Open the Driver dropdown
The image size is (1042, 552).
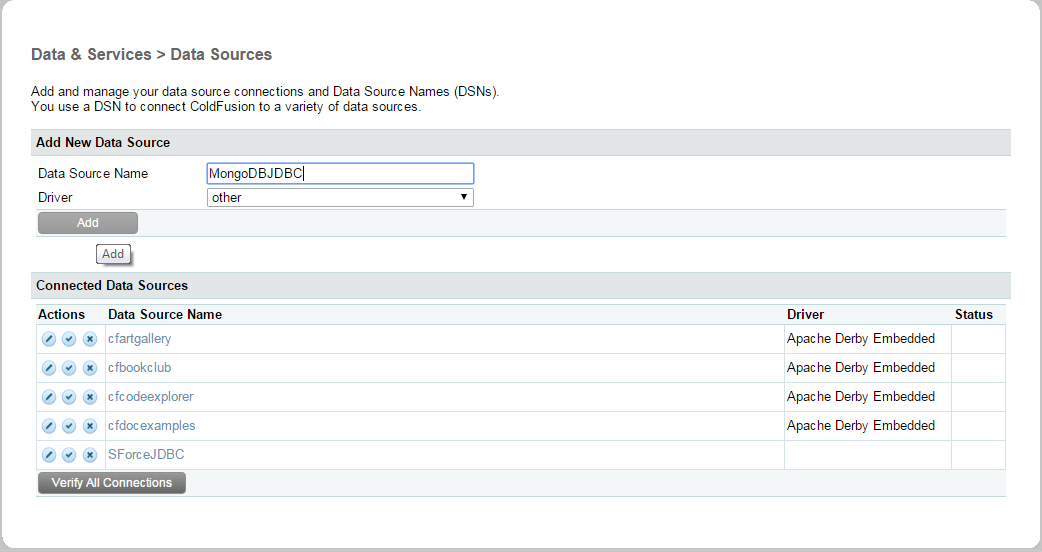point(340,198)
